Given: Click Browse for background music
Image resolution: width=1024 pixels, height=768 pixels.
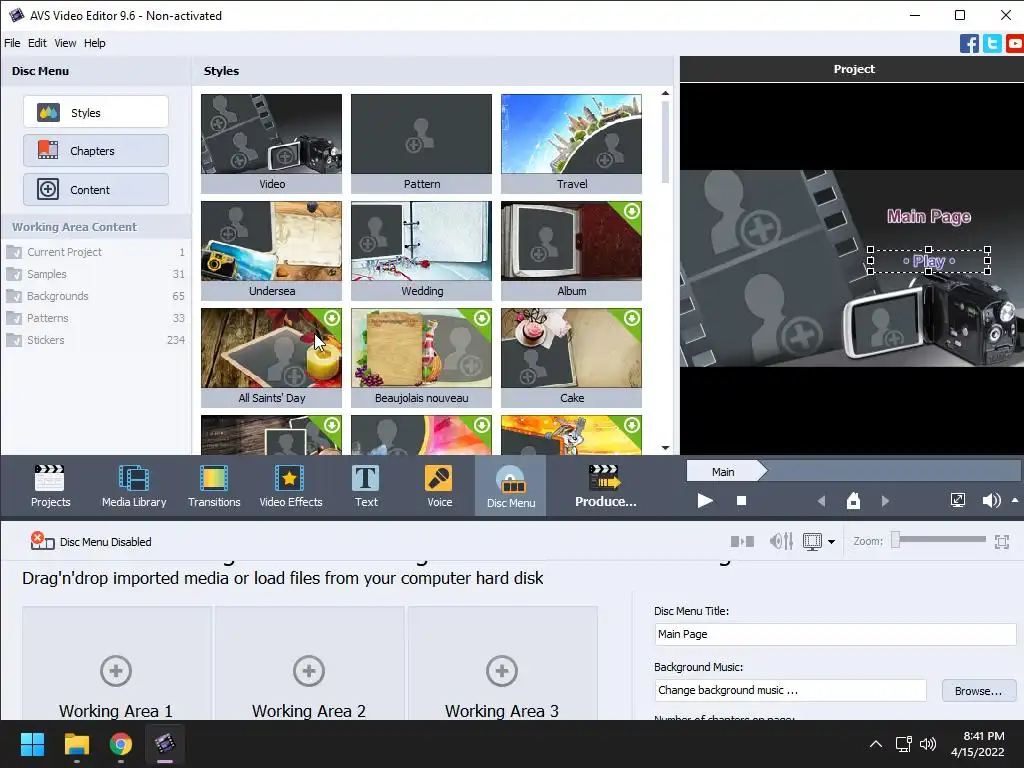Looking at the screenshot, I should [x=978, y=690].
